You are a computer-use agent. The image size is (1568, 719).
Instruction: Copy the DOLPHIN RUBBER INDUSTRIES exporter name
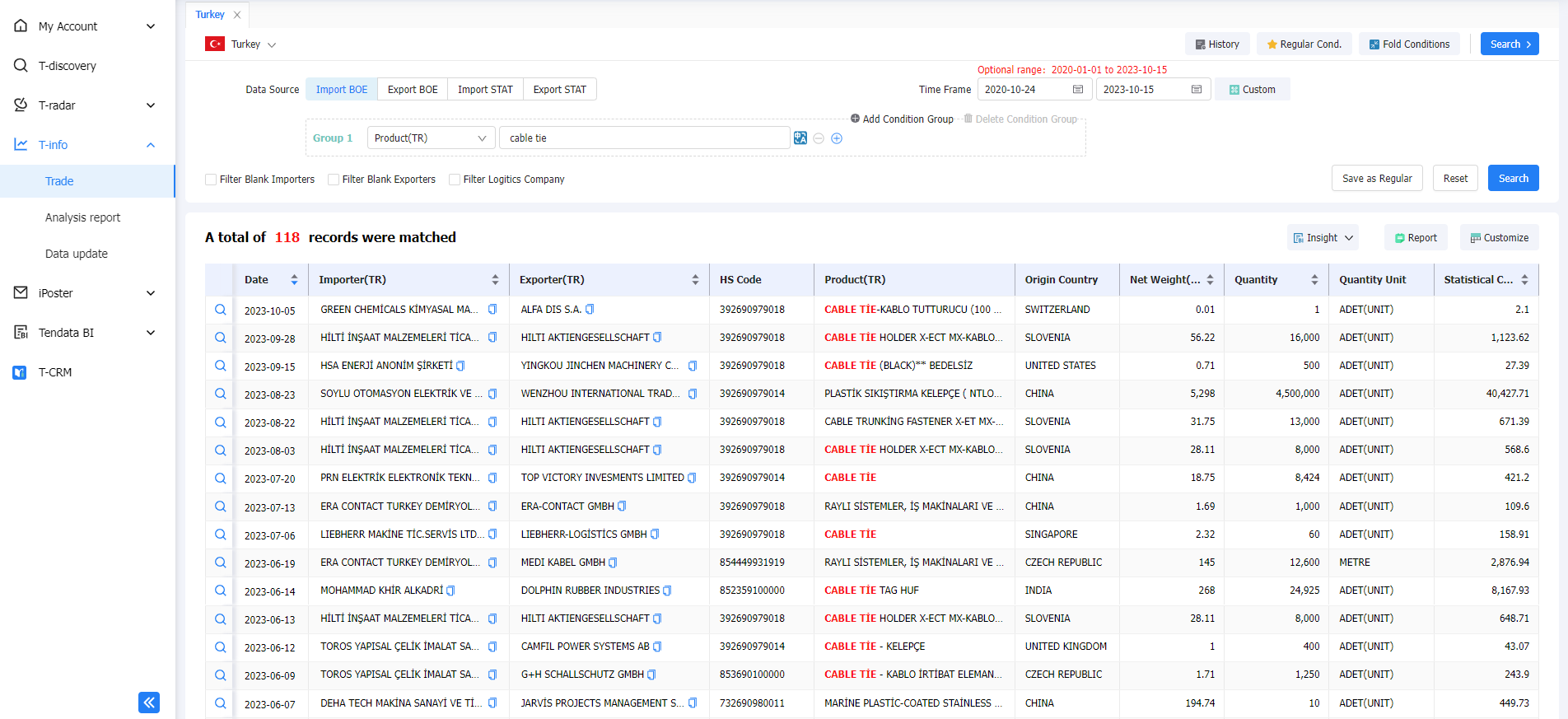(x=667, y=591)
